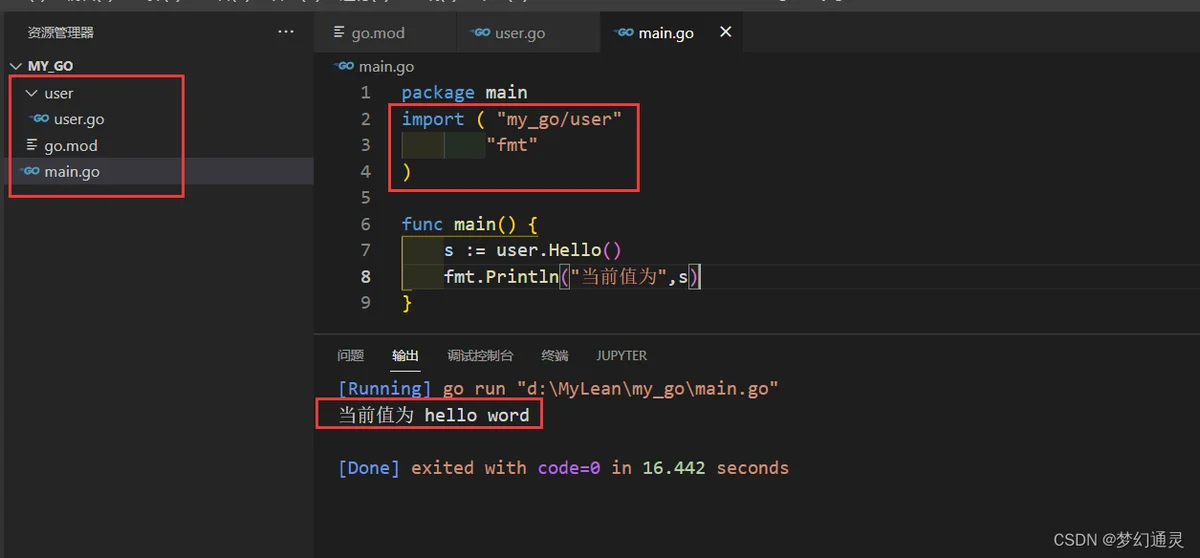Click the Go icon beside user.go in explorer
The width and height of the screenshot is (1200, 558).
[x=40, y=119]
